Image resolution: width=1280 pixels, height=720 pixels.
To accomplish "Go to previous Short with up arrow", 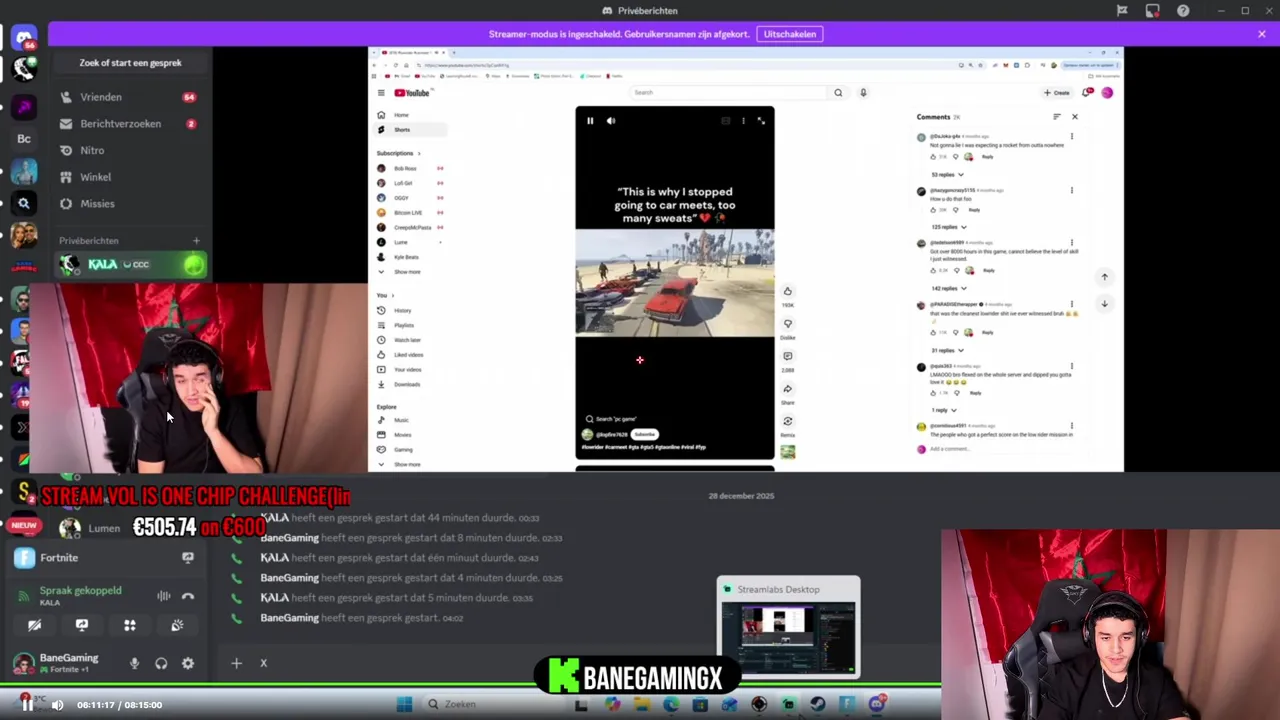I will pyautogui.click(x=1105, y=277).
